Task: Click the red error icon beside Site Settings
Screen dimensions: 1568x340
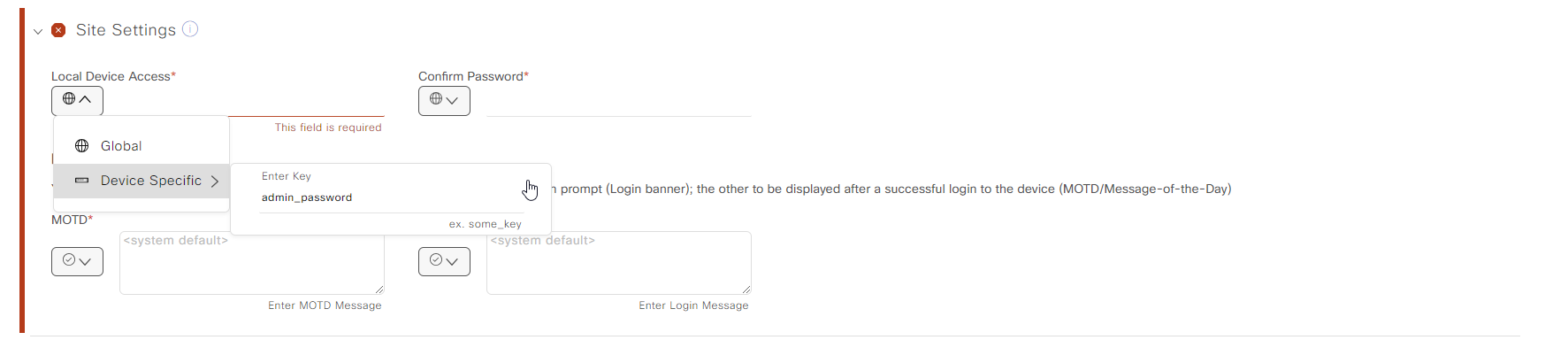Action: [x=58, y=30]
